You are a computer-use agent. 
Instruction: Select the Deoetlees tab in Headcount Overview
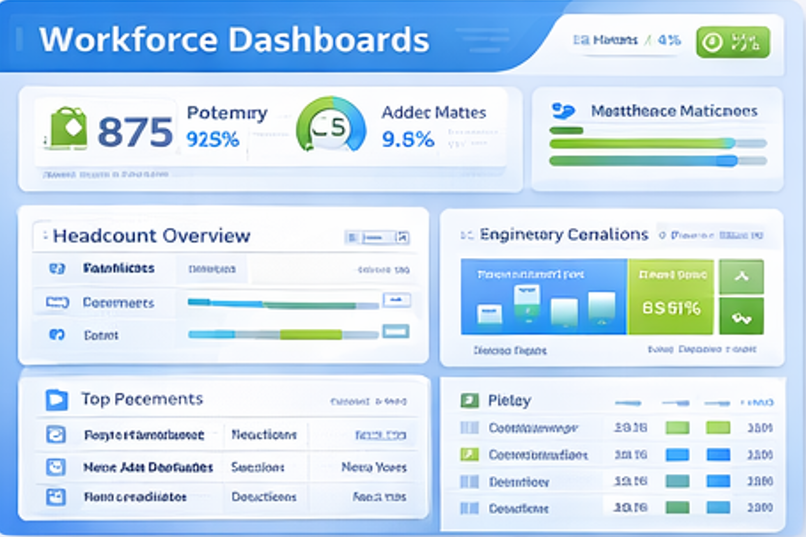(211, 269)
